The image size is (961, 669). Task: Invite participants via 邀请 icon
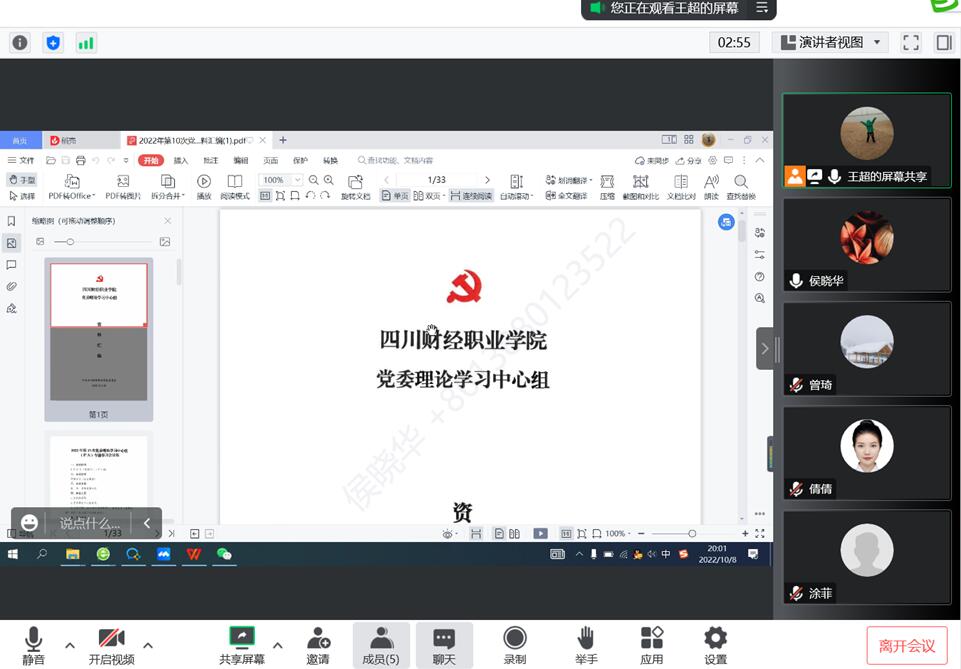(318, 644)
